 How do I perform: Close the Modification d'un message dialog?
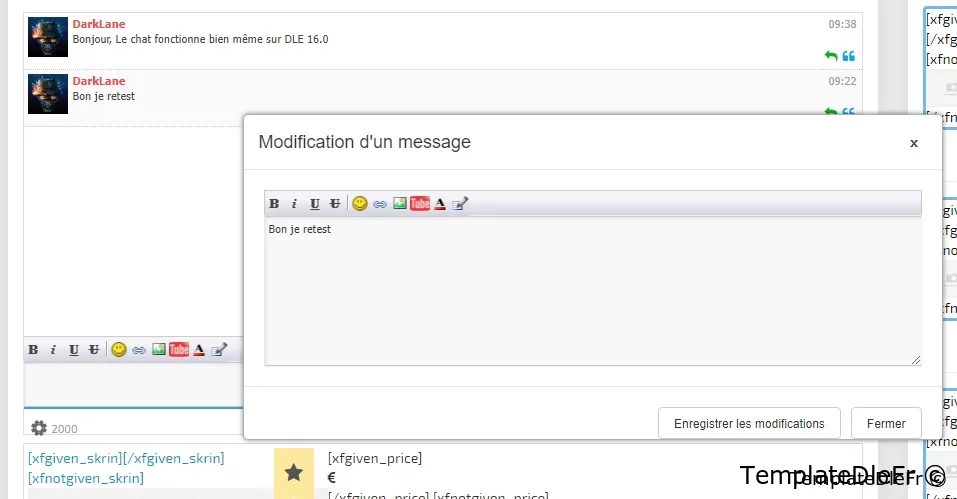click(913, 143)
